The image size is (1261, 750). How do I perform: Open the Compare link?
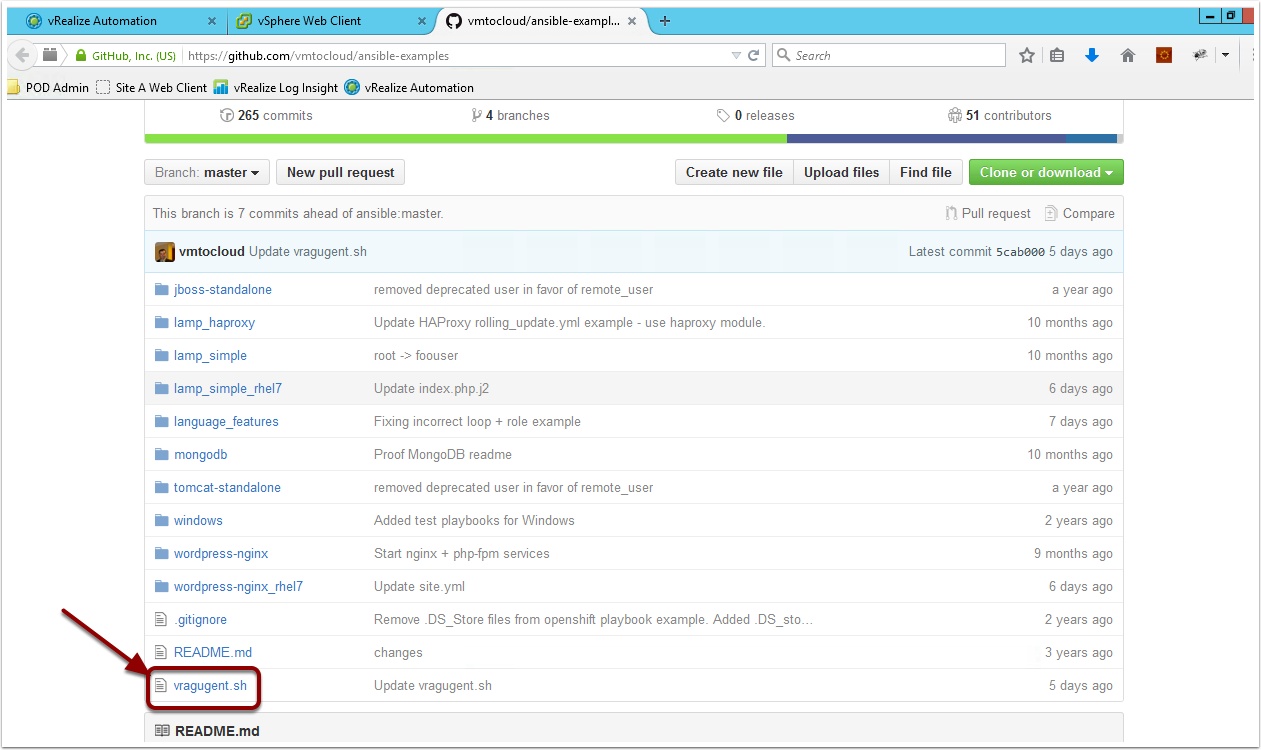[1079, 214]
